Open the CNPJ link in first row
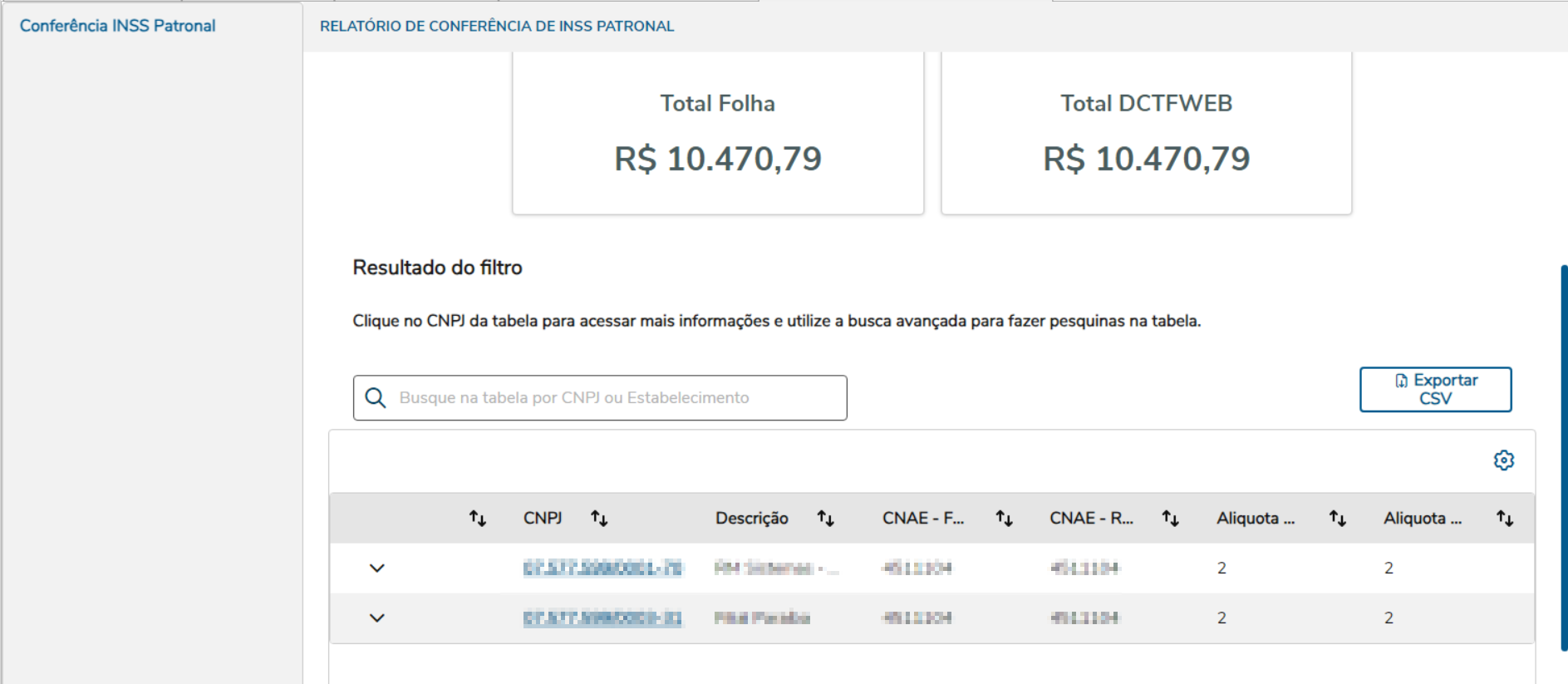 coord(602,568)
